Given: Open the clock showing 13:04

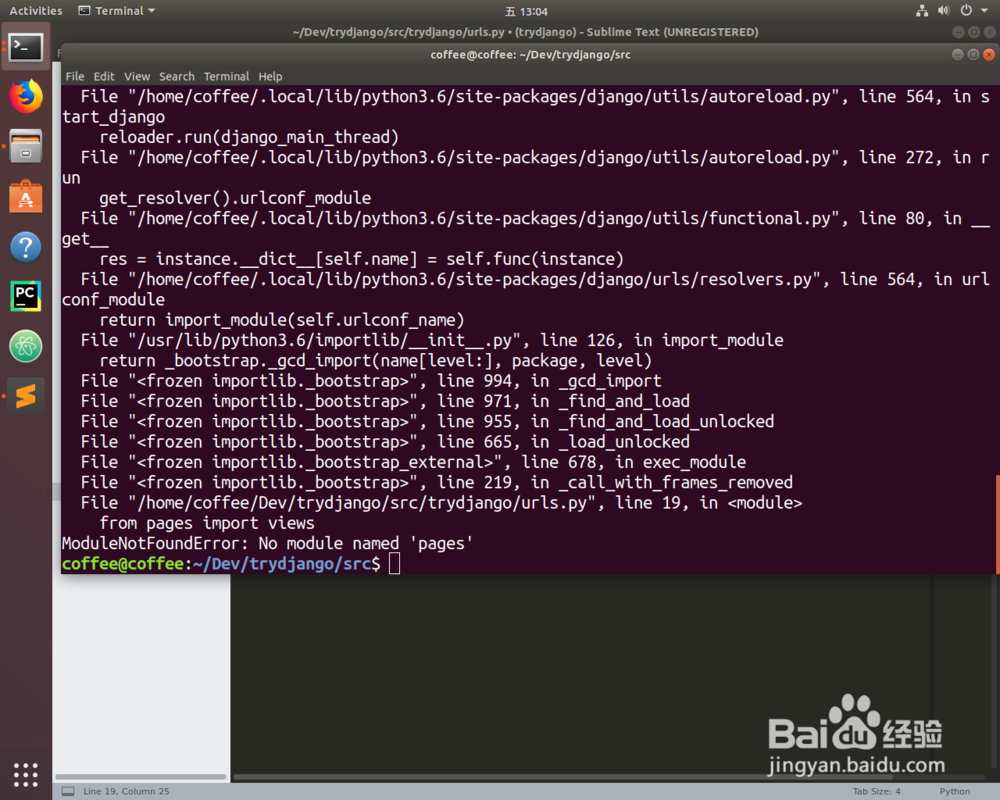Looking at the screenshot, I should coord(526,11).
